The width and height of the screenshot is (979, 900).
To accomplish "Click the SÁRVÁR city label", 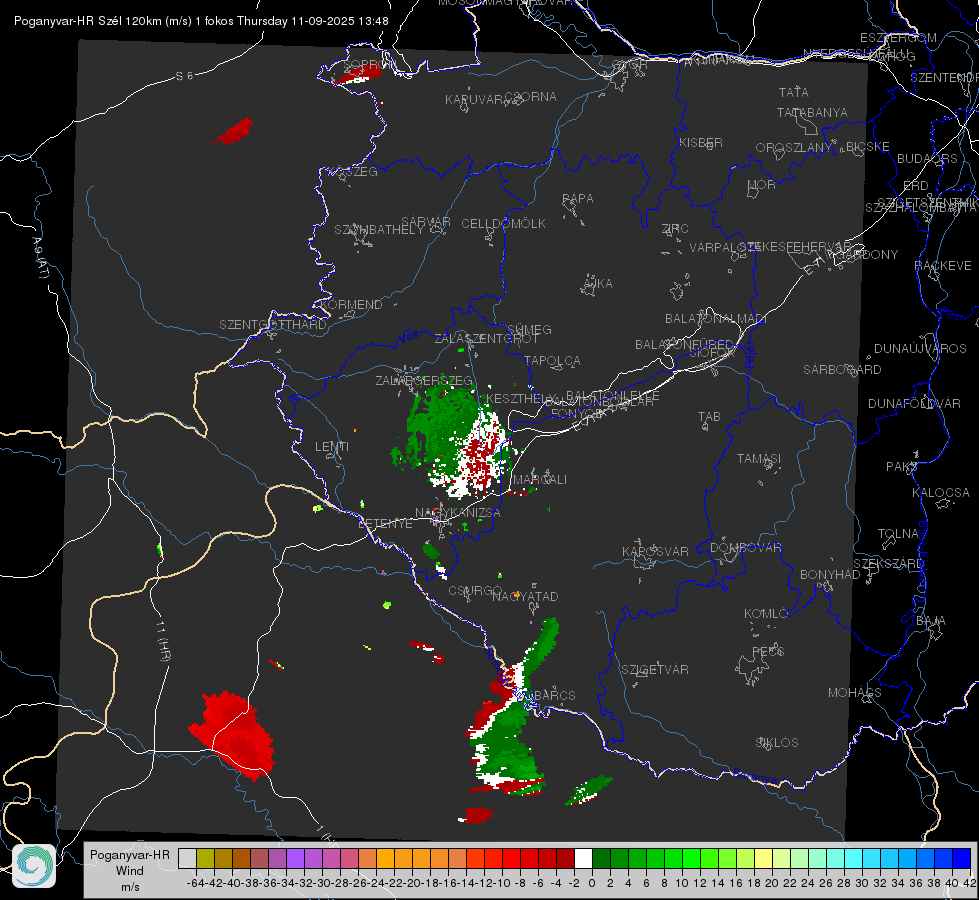I will (426, 222).
